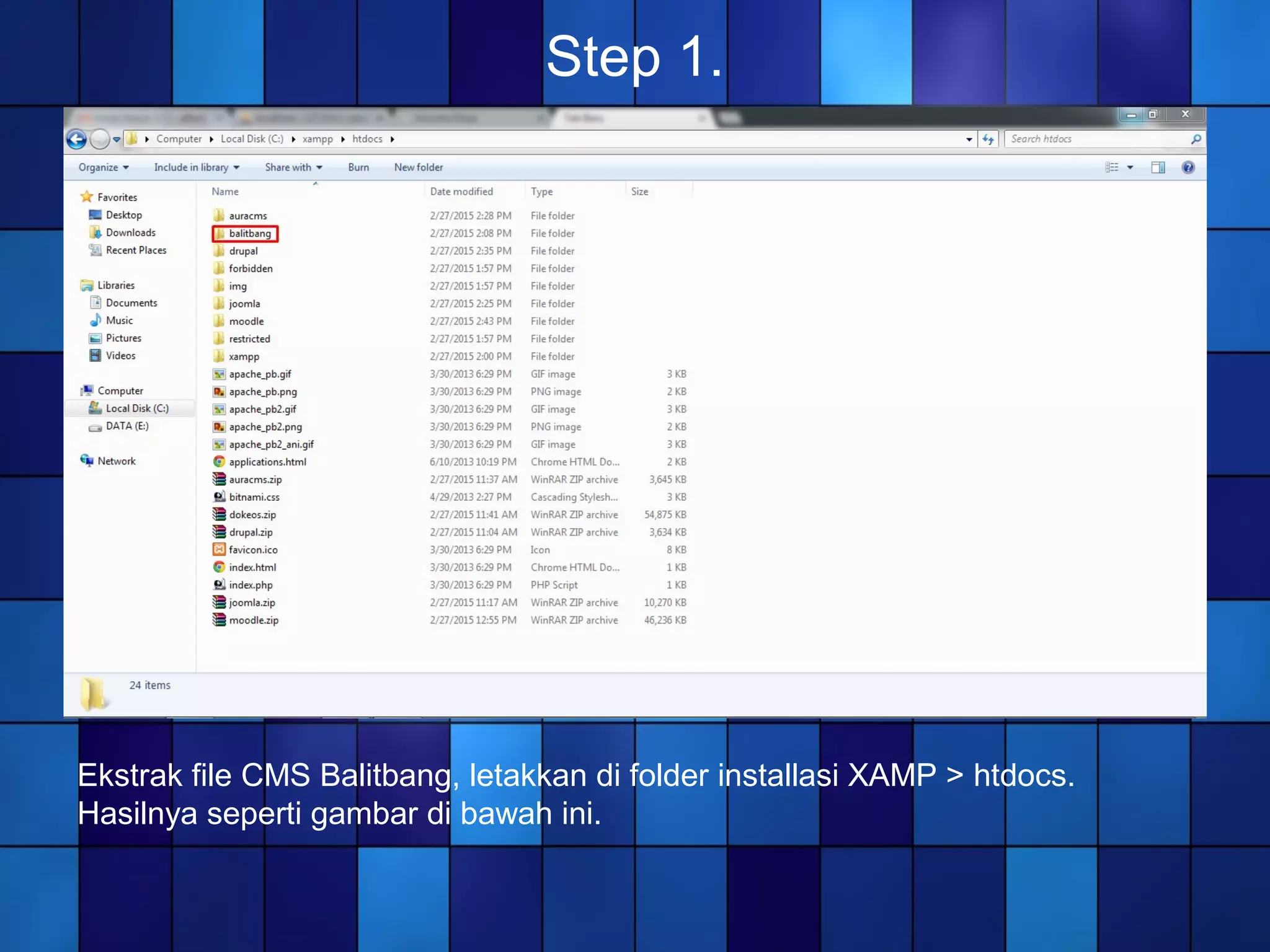Image resolution: width=1270 pixels, height=952 pixels.
Task: Expand the breadcrumb arrow after htdocs
Action: (x=393, y=139)
